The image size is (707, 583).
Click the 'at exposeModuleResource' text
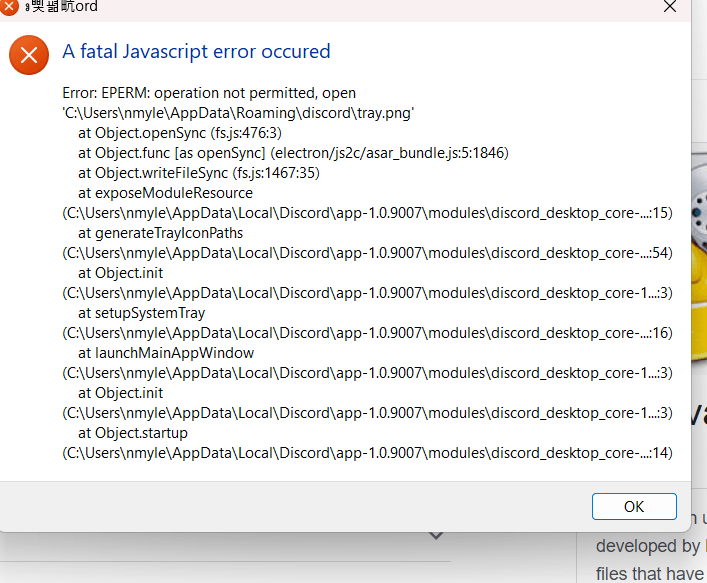pyautogui.click(x=165, y=193)
